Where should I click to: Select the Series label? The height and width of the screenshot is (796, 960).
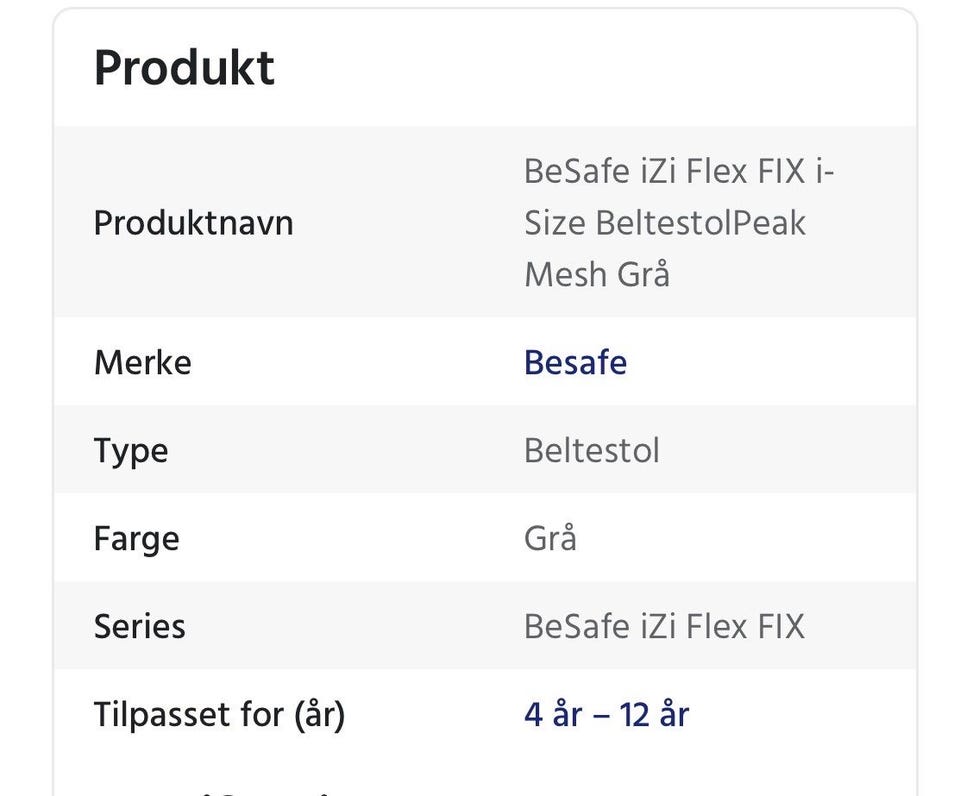coord(139,626)
